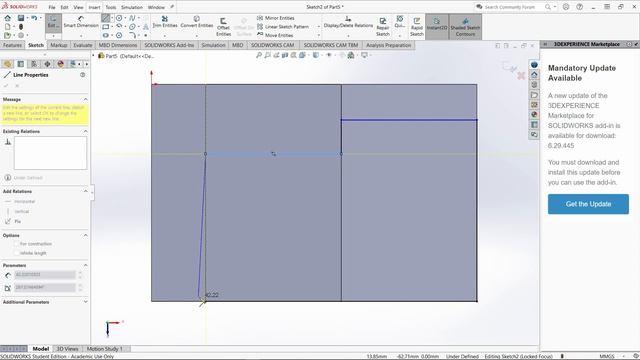Add the Horizontal relation
This screenshot has width=640, height=360.
tap(20, 202)
